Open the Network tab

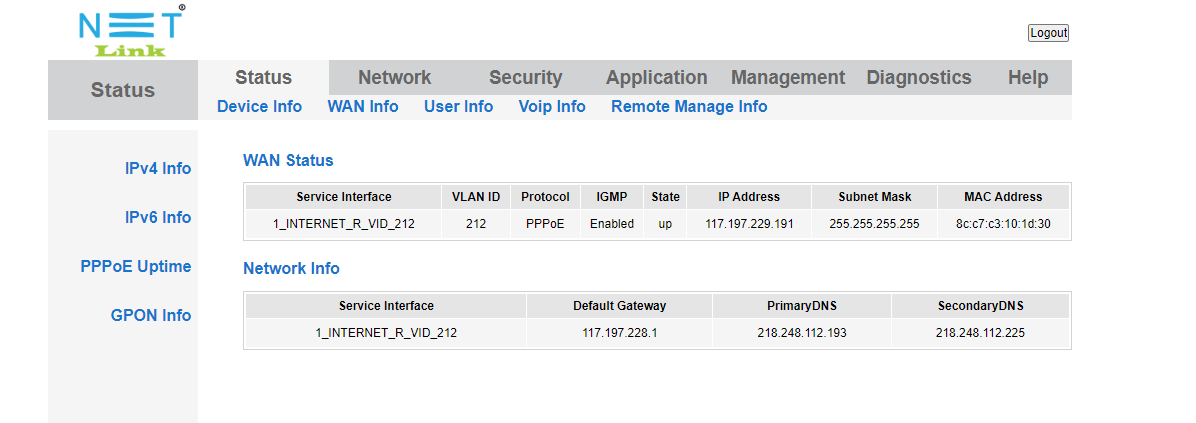(394, 77)
